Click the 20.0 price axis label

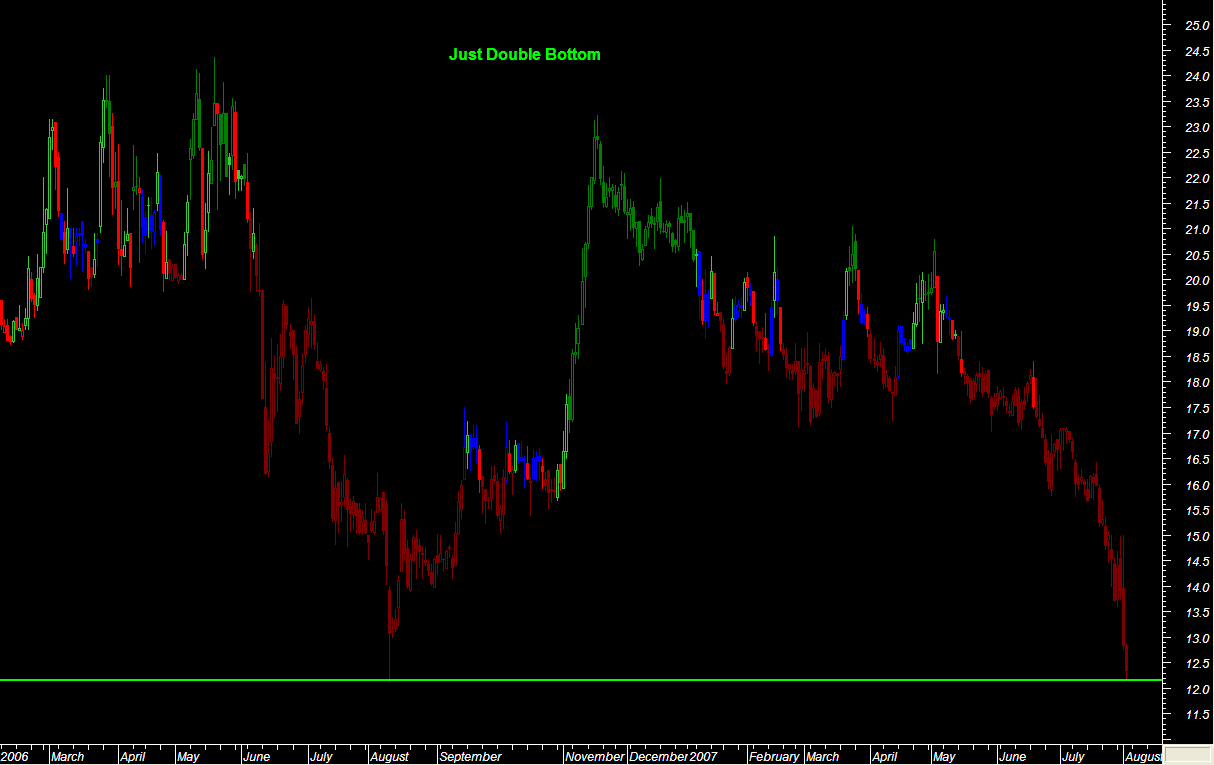(1198, 280)
